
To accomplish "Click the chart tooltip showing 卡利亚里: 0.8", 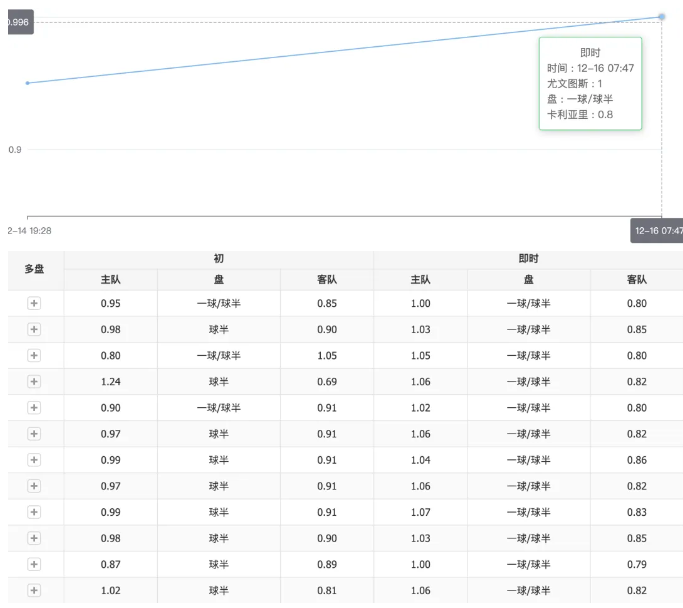I will [590, 84].
